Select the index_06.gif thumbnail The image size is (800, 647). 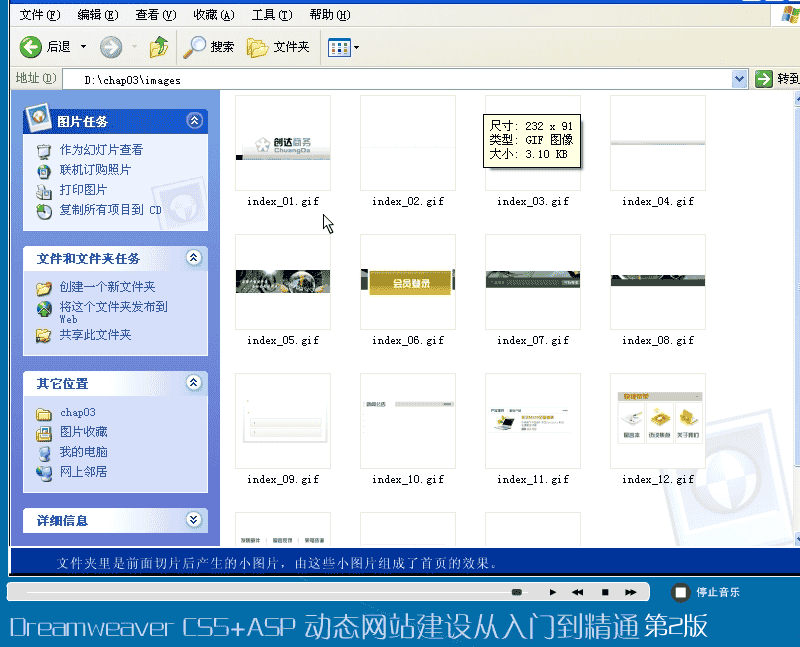pyautogui.click(x=408, y=282)
